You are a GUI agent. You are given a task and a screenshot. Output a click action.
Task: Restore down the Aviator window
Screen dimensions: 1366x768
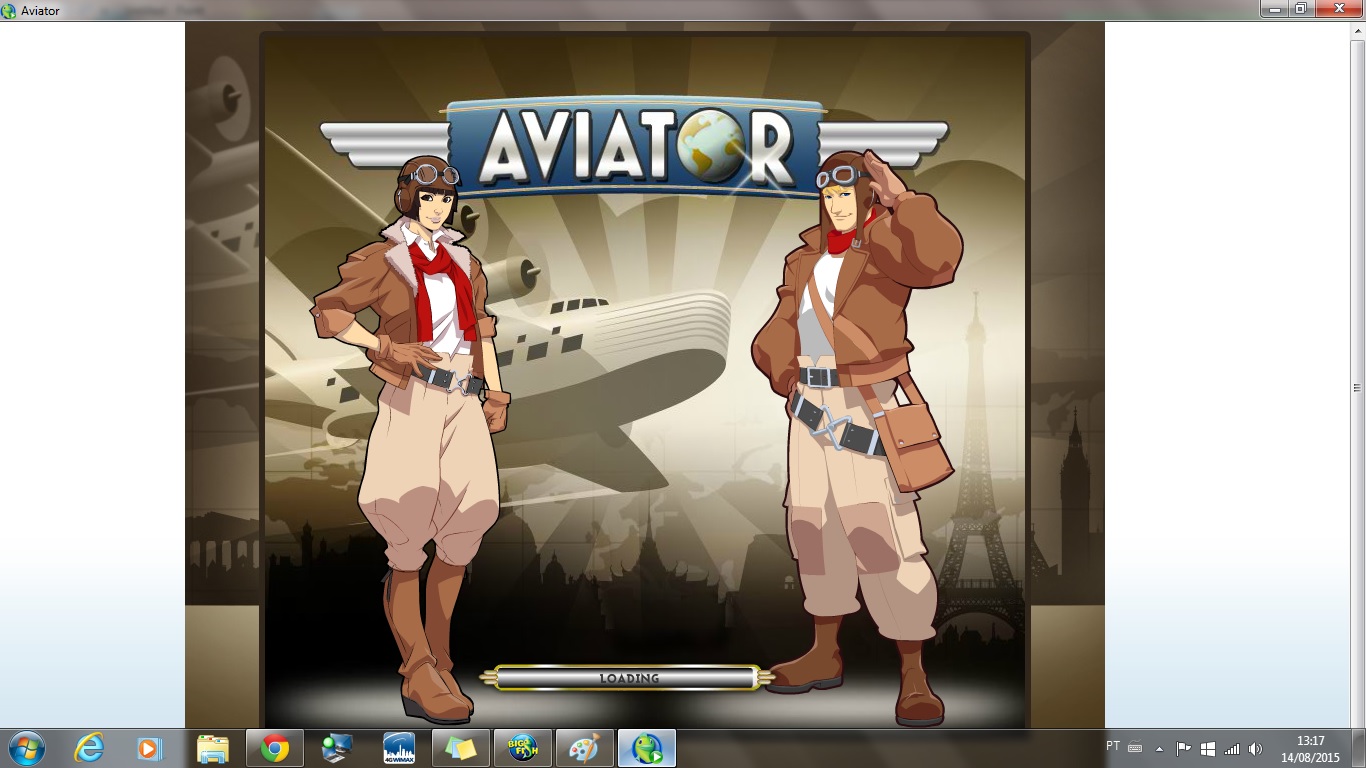click(1300, 8)
